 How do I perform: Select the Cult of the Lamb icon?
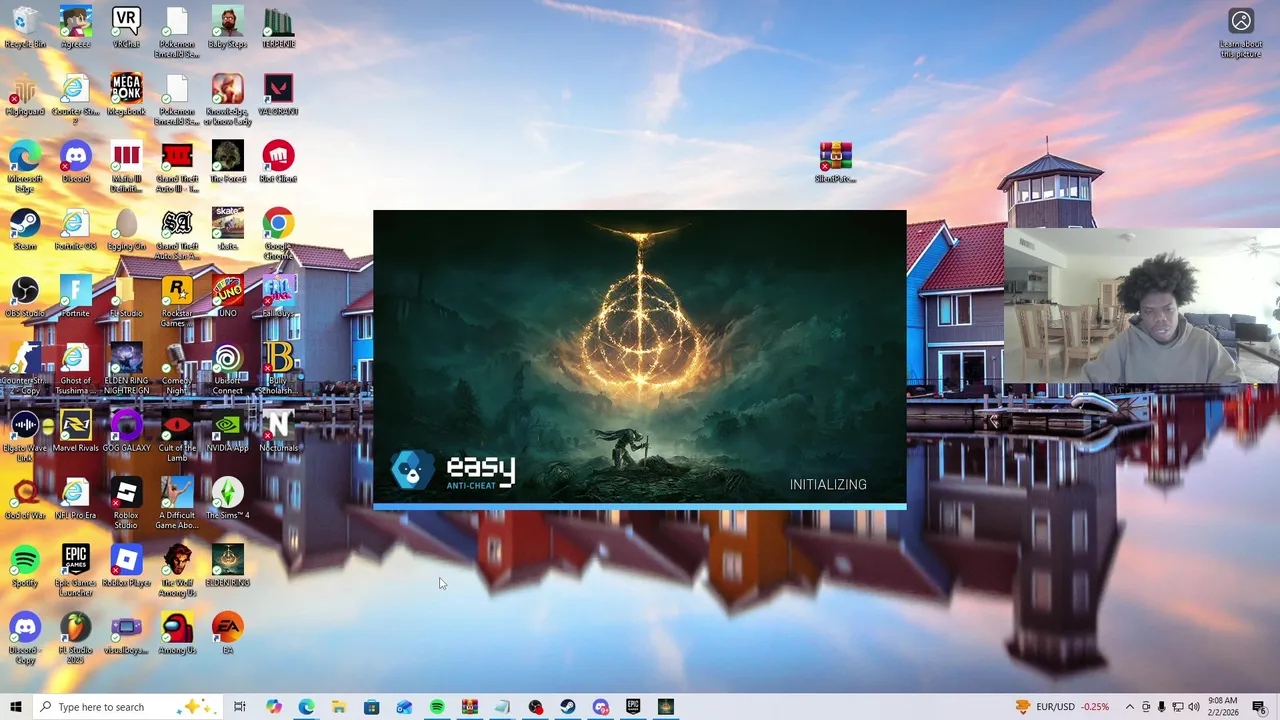tap(177, 436)
